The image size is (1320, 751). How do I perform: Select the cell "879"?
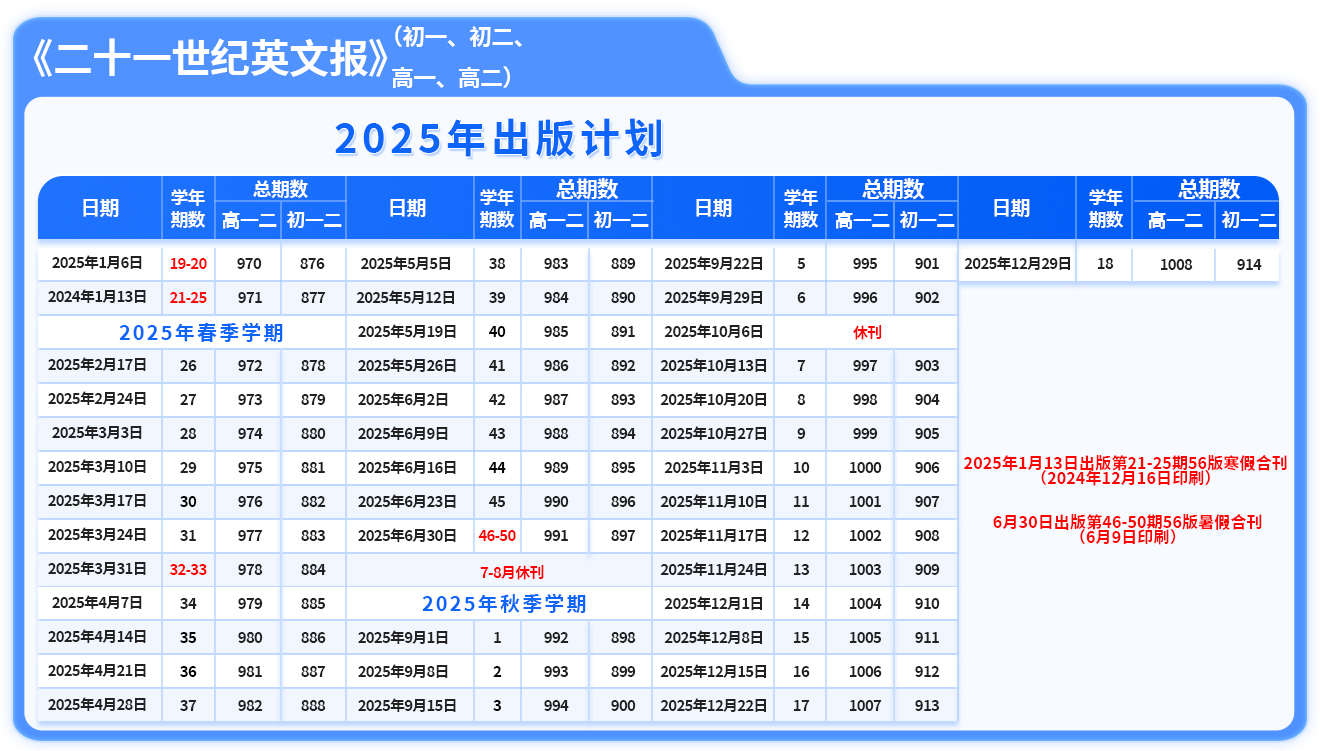click(x=313, y=400)
